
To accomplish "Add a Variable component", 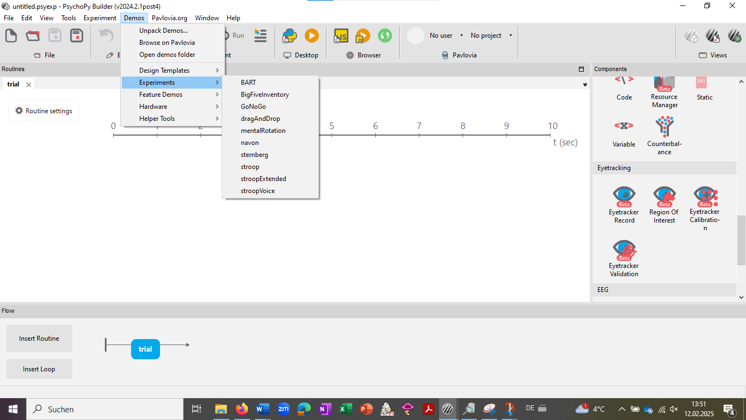I will 624,131.
